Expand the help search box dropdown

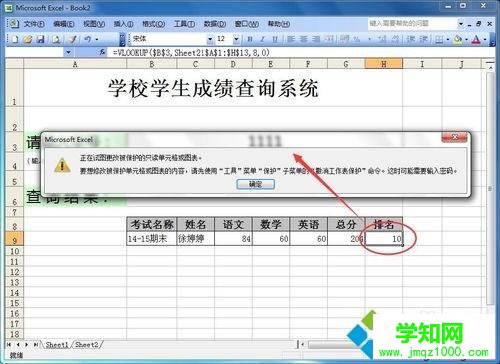point(461,24)
